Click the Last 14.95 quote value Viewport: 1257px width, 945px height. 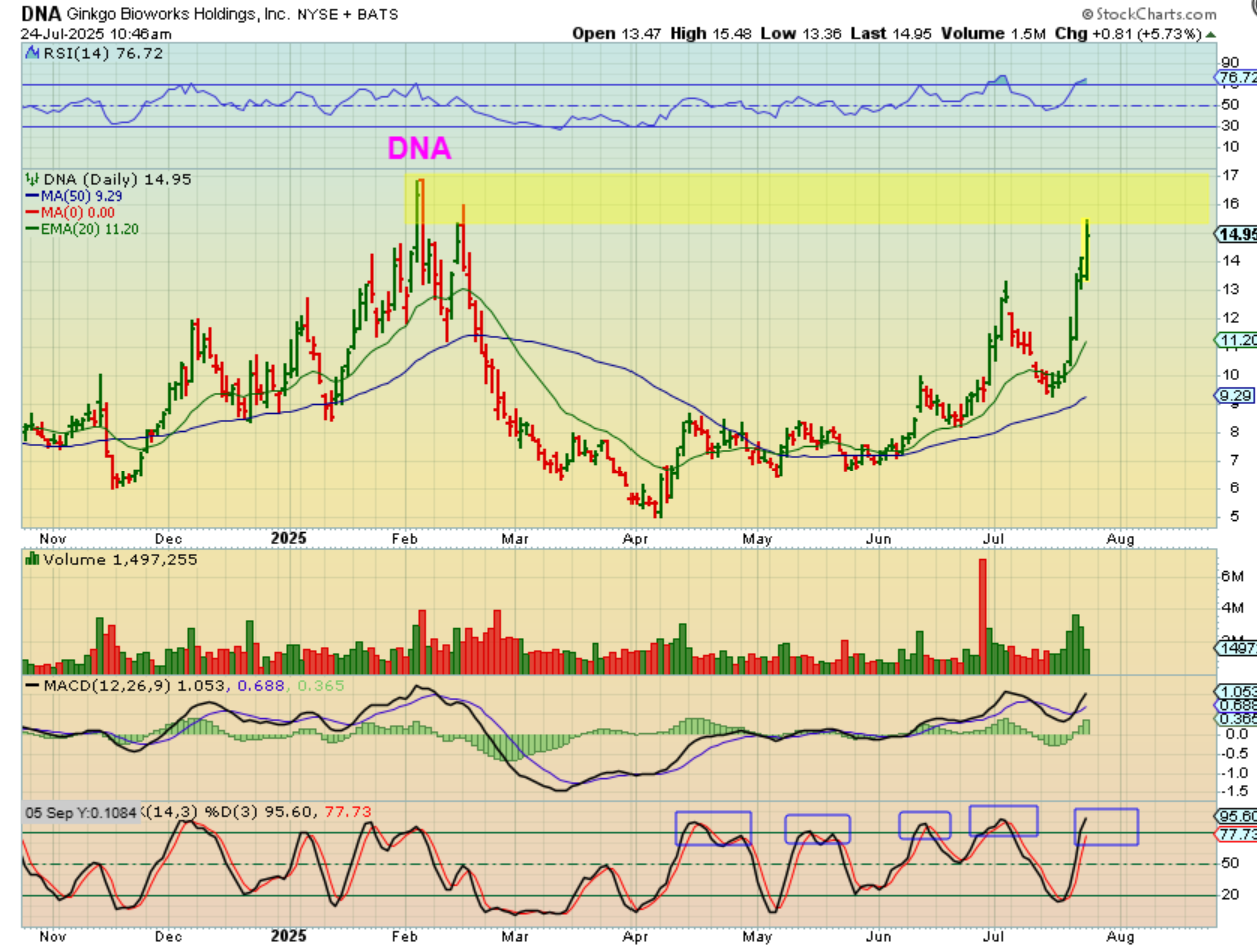[882, 33]
